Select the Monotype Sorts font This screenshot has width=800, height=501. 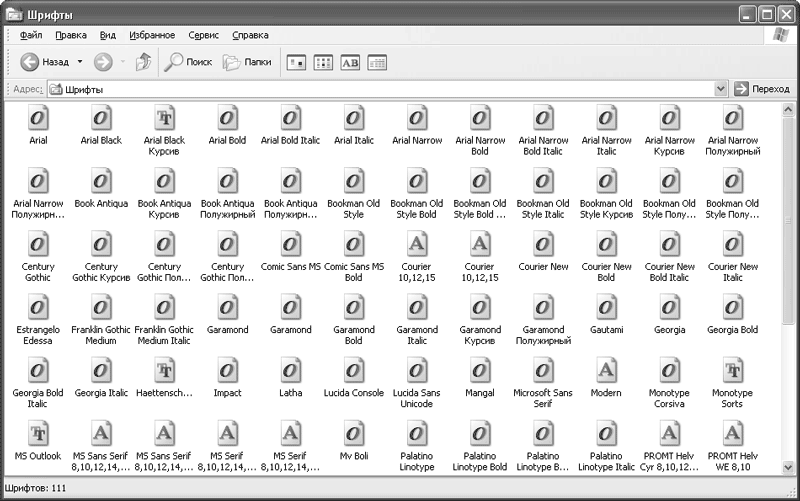click(x=733, y=384)
